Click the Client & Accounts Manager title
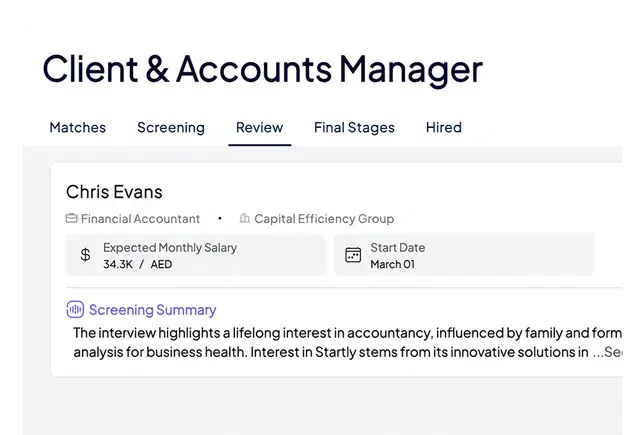 (x=263, y=69)
